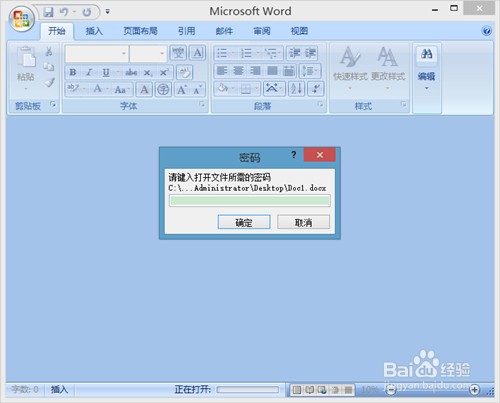500x403 pixels.
Task: Open 快速样式 gallery
Action: tap(350, 68)
